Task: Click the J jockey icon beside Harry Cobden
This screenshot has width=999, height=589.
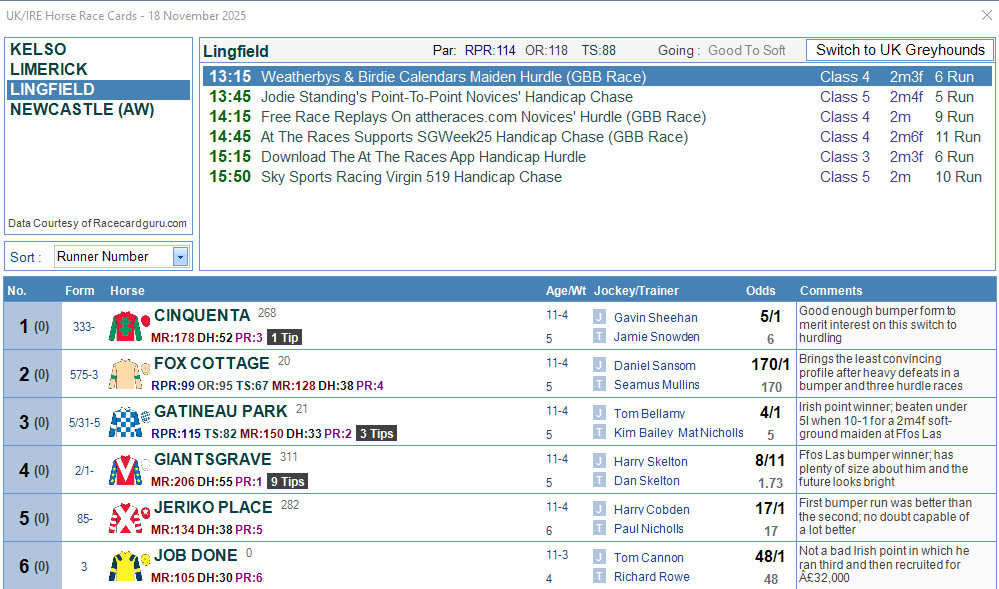Action: pyautogui.click(x=599, y=509)
